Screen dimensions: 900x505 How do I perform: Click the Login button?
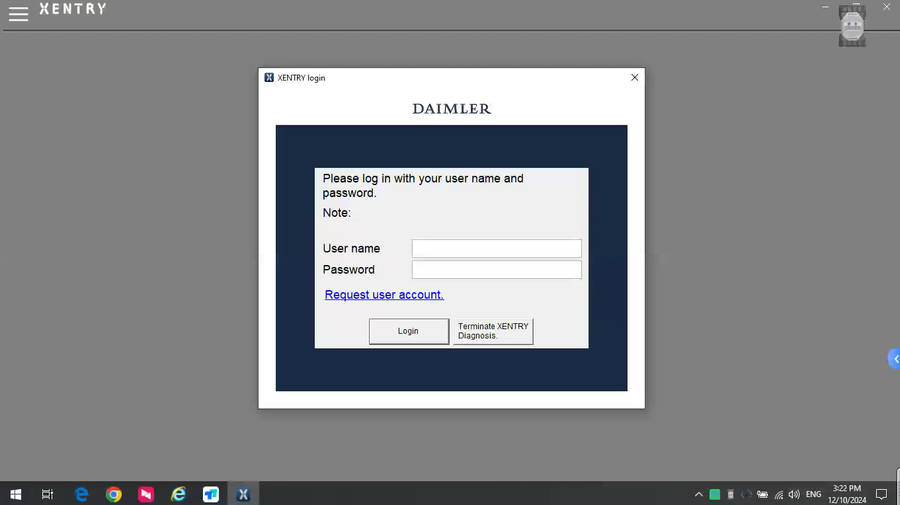click(x=409, y=331)
